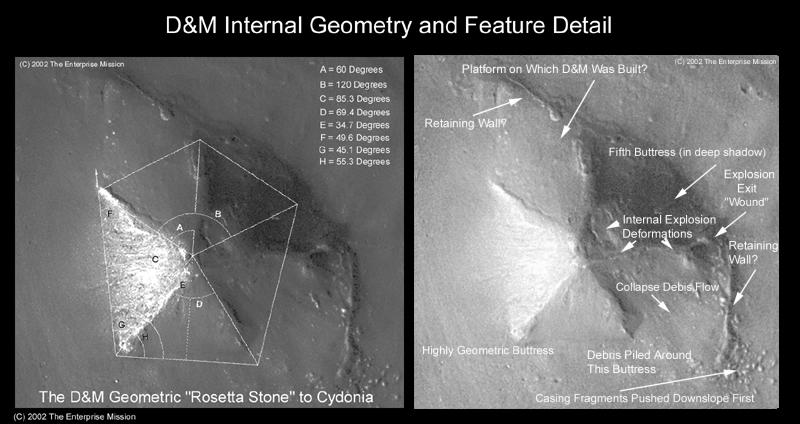Select the 'Collapse Debris Flow' annotation
The height and width of the screenshot is (424, 800).
click(x=665, y=286)
